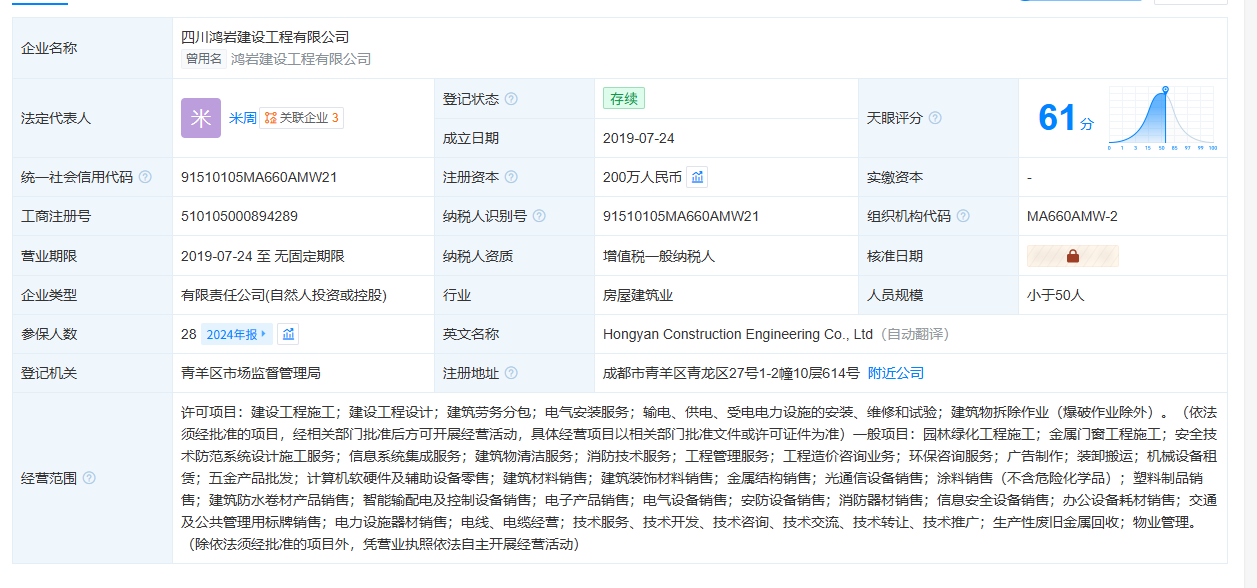Click the 存续 status badge
Screen dimensions: 1257x588
tap(624, 99)
